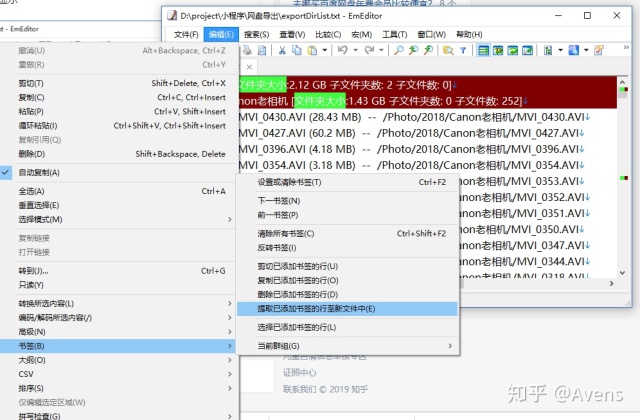Click the vertical scrollbar down arrow
The image size is (640, 420).
pos(622,273)
